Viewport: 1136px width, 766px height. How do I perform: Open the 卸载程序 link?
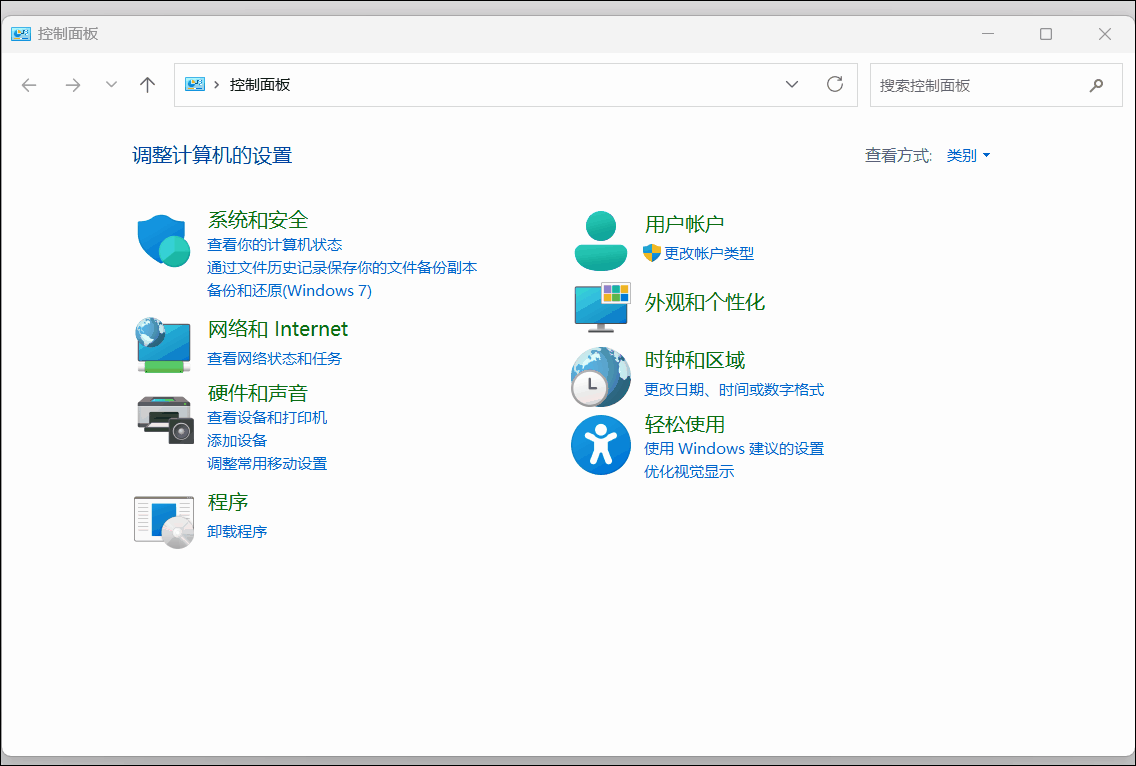[237, 531]
